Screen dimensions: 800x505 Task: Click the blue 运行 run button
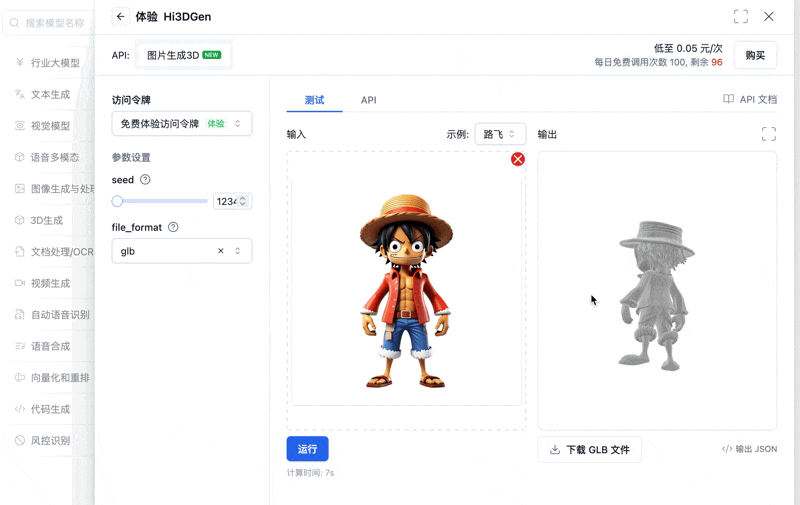tap(307, 449)
